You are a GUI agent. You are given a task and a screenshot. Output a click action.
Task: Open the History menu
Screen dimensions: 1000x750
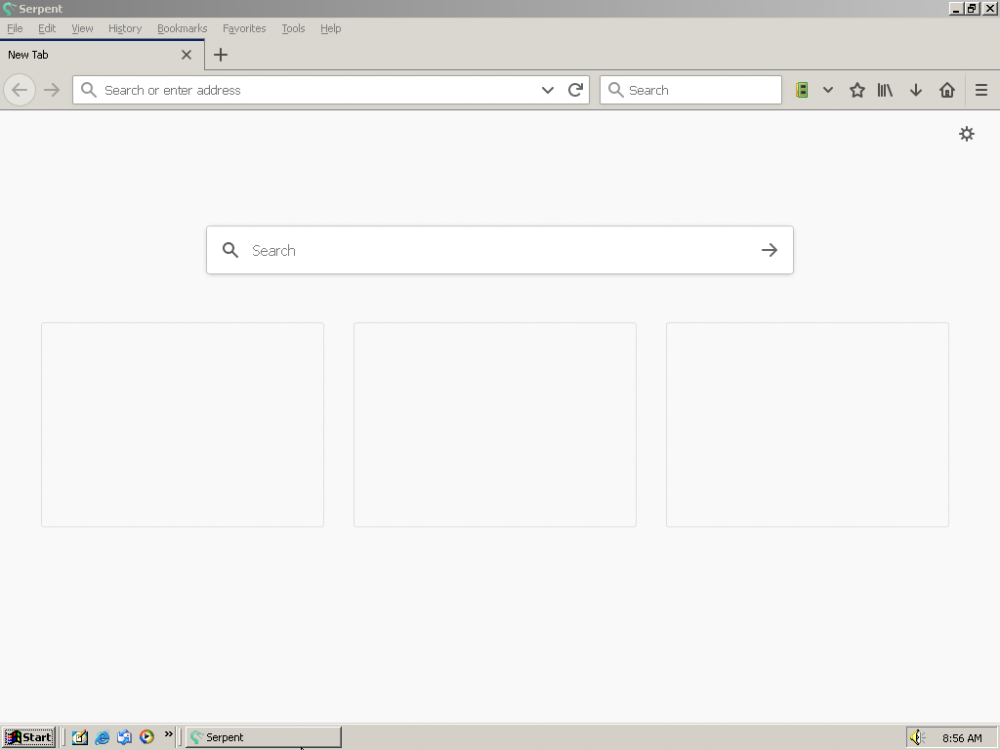125,29
